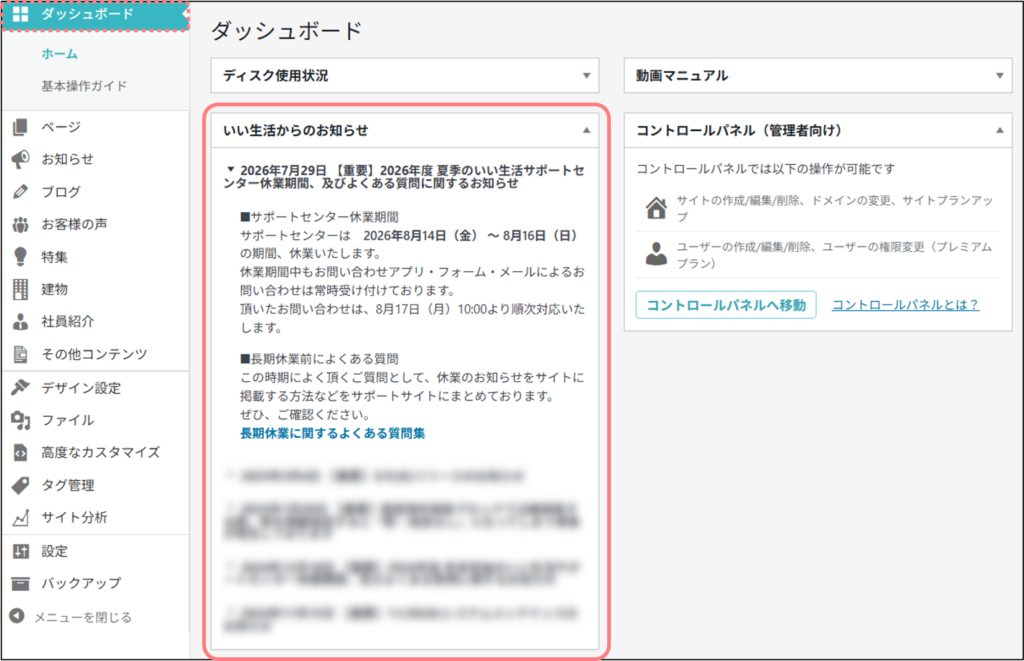Viewport: 1024px width, 661px height.
Task: Open the サイト分析 menu label
Action: pyautogui.click(x=74, y=517)
